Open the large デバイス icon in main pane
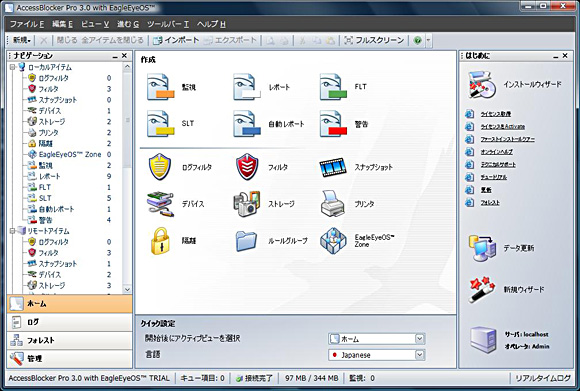The width and height of the screenshot is (580, 391). click(x=160, y=203)
